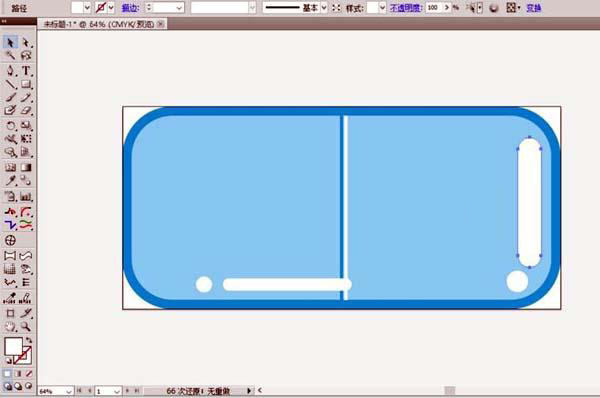Select the Rectangle tool
This screenshot has height=398, width=600.
tap(26, 84)
